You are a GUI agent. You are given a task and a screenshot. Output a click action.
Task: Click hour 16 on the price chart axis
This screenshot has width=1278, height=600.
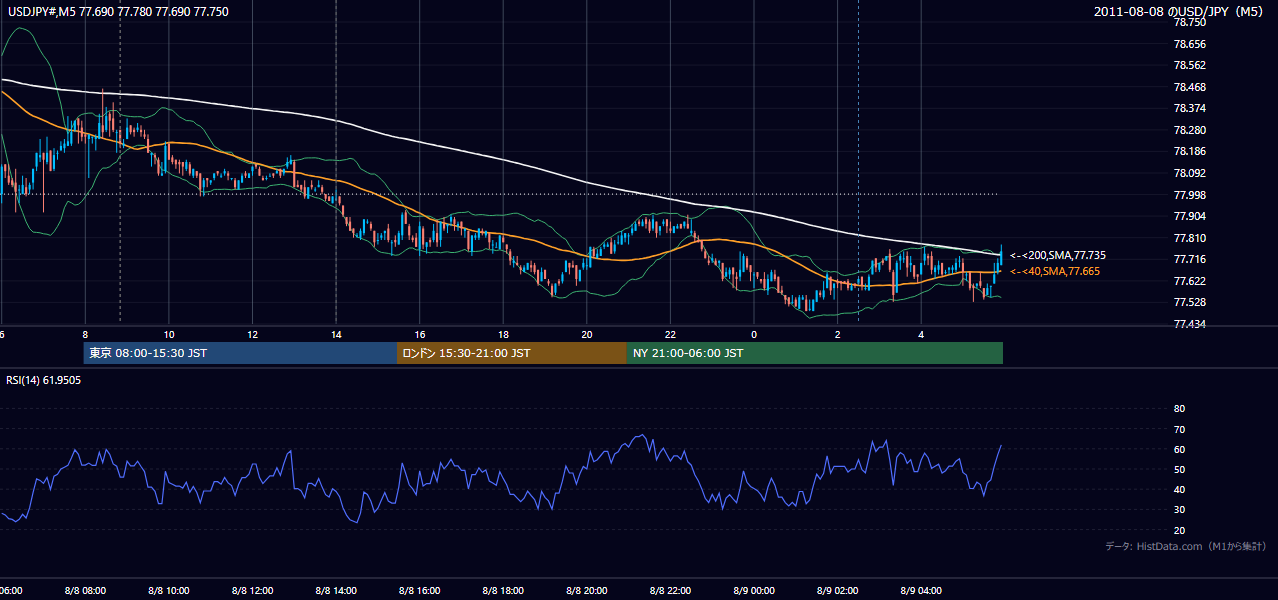coord(420,334)
